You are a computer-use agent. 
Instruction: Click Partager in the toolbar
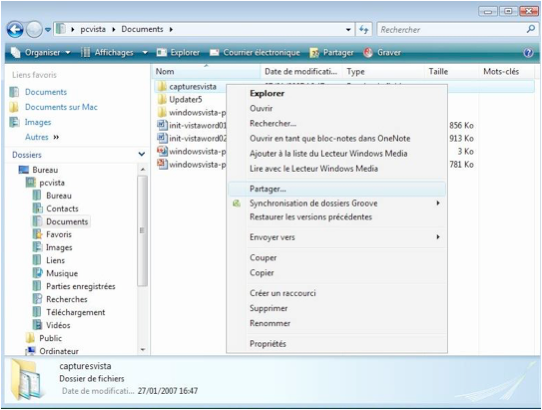coord(332,53)
